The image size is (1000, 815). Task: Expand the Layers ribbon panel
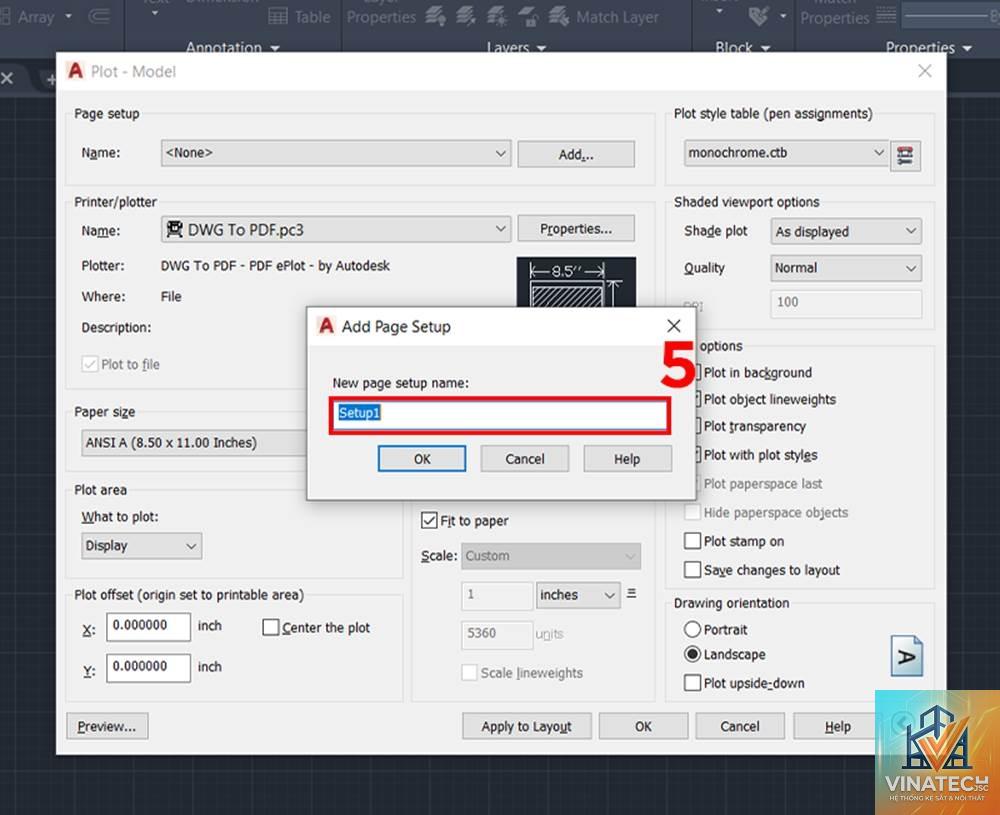pos(516,47)
